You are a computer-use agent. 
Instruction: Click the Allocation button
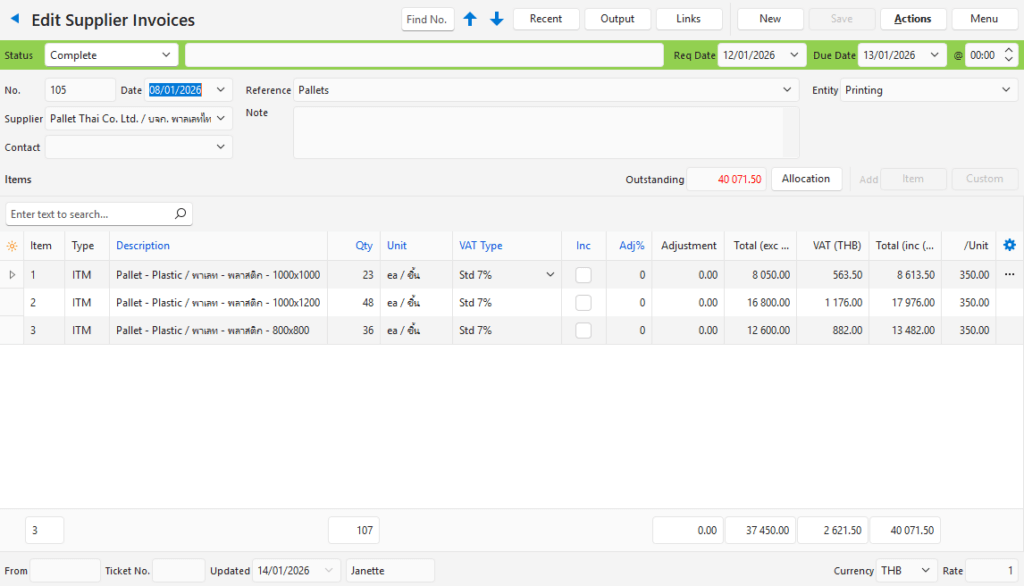pos(805,179)
